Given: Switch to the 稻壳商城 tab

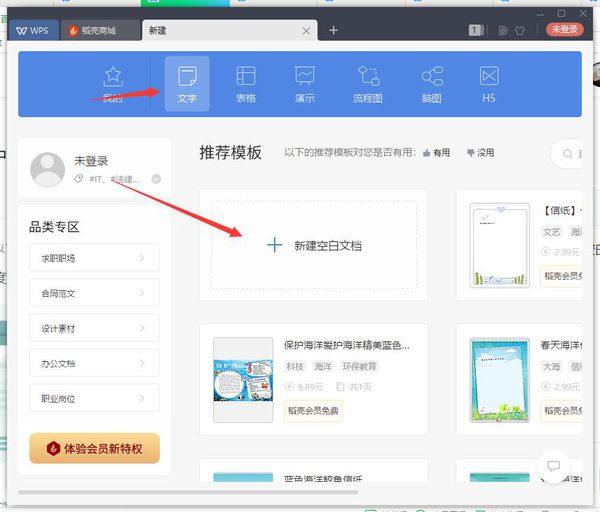Looking at the screenshot, I should (x=100, y=30).
